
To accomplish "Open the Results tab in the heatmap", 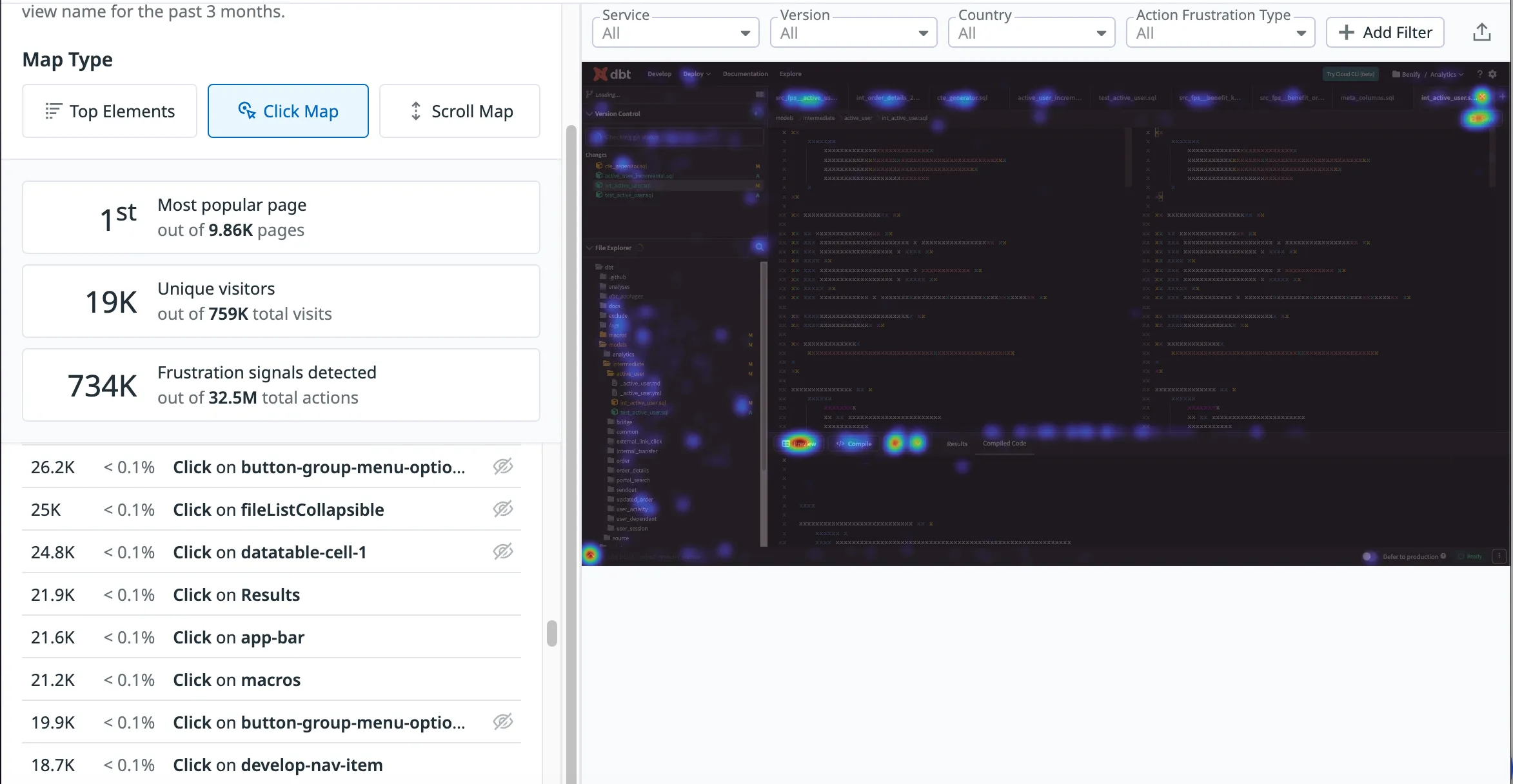I will pyautogui.click(x=957, y=444).
